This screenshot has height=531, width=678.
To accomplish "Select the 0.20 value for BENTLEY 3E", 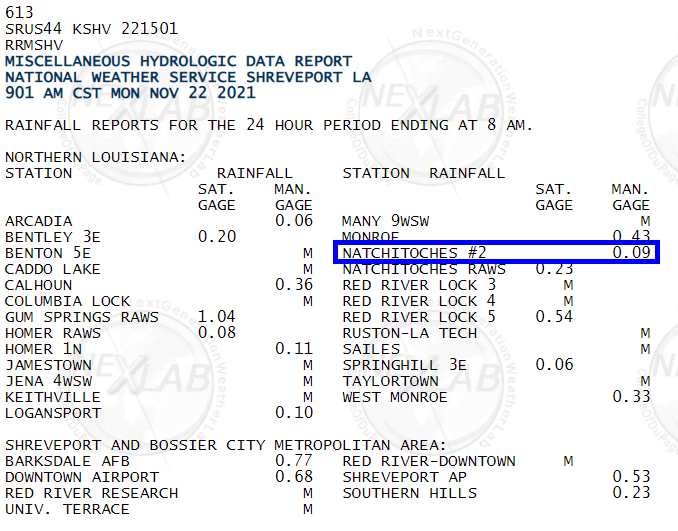I will point(217,237).
